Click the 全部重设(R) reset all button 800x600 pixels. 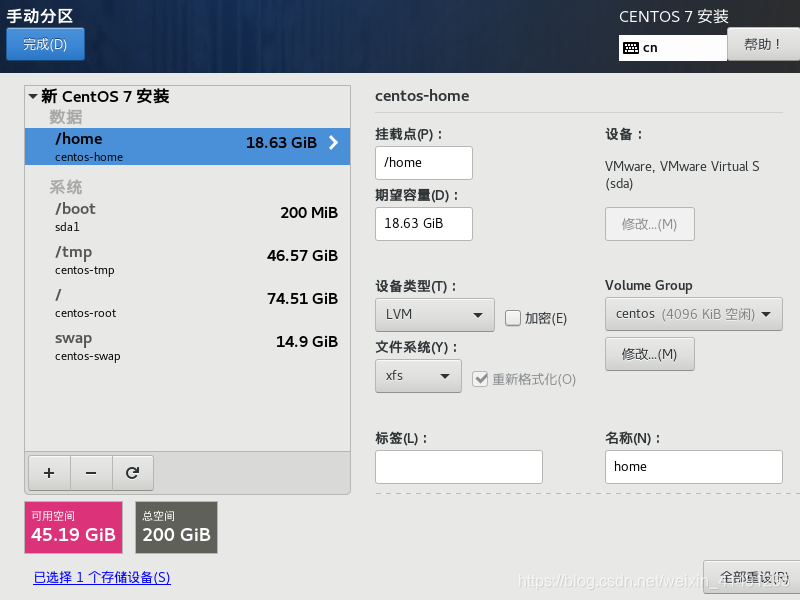pos(753,578)
